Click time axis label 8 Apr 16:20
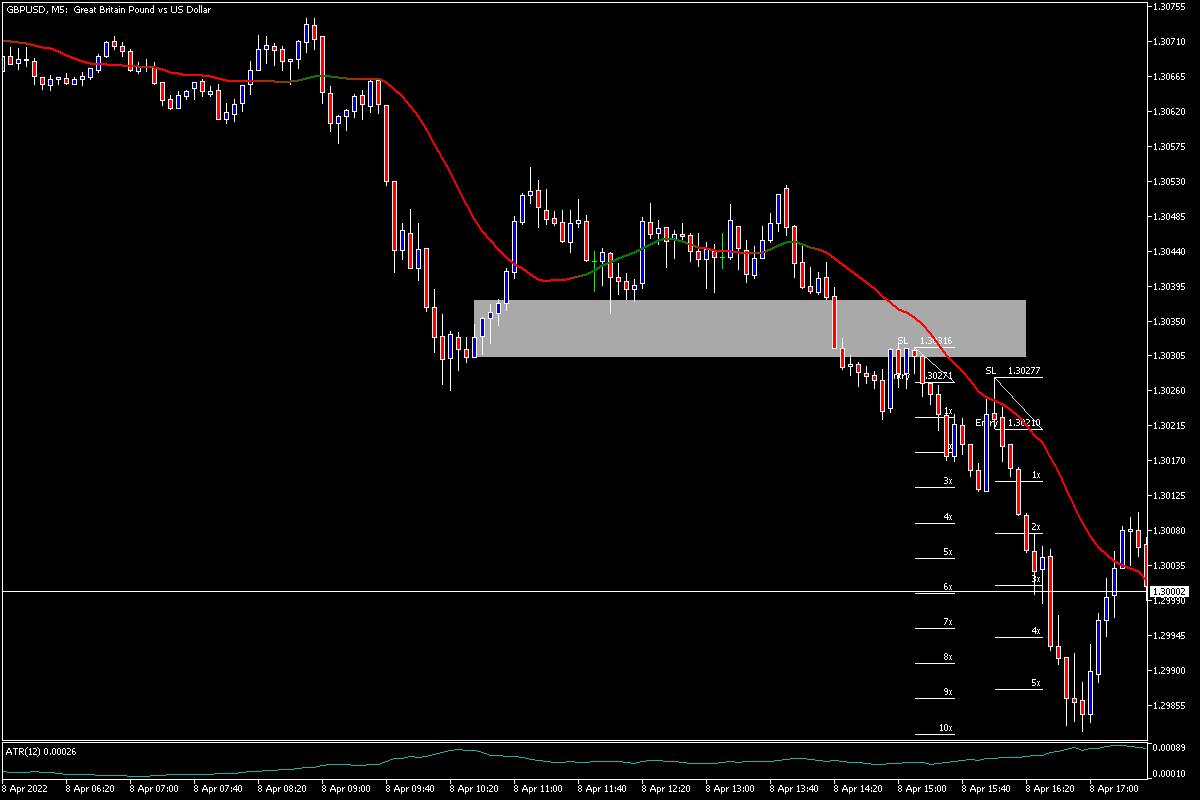 coord(1049,788)
